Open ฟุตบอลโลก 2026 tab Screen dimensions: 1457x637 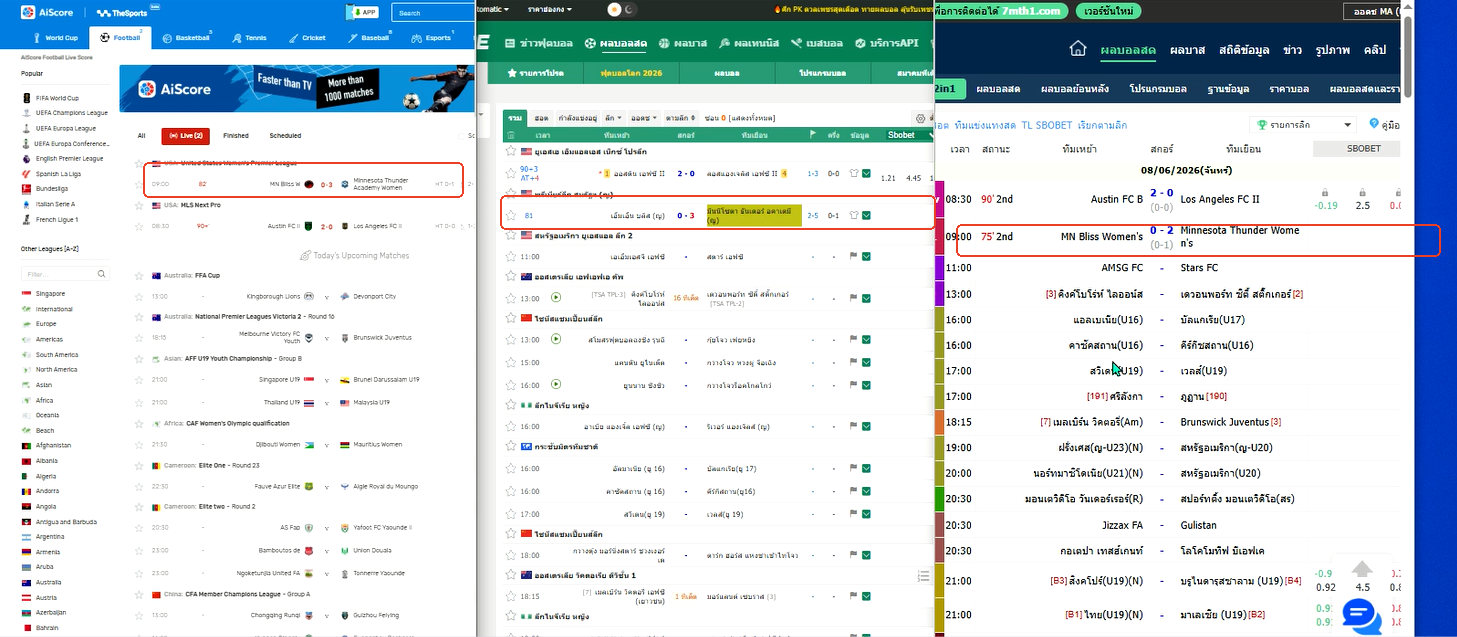[x=631, y=74]
